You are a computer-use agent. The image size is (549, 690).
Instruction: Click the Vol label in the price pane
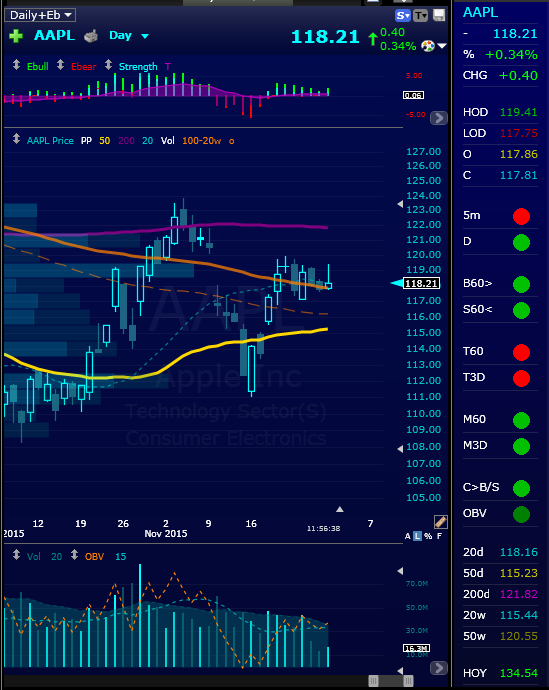coord(168,140)
